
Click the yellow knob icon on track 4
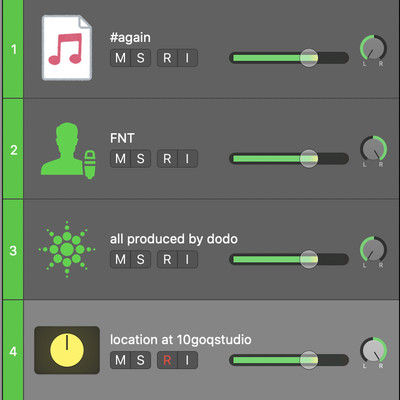[x=67, y=350]
